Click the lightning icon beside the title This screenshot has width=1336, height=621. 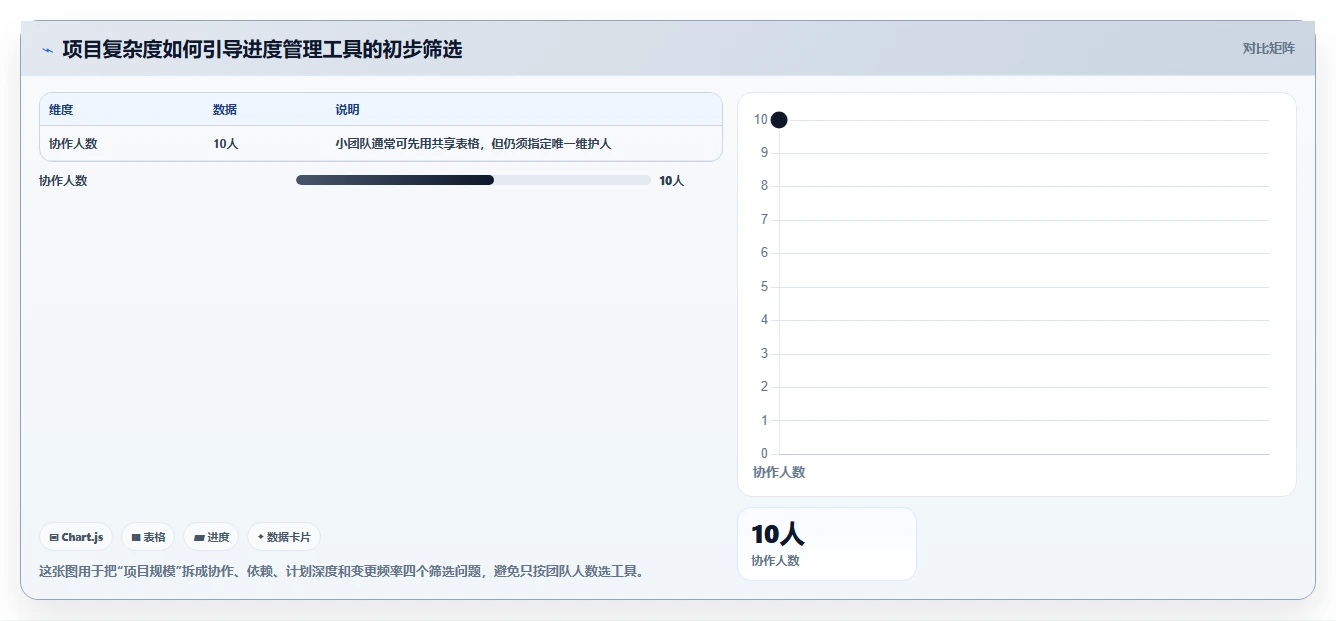pos(48,50)
